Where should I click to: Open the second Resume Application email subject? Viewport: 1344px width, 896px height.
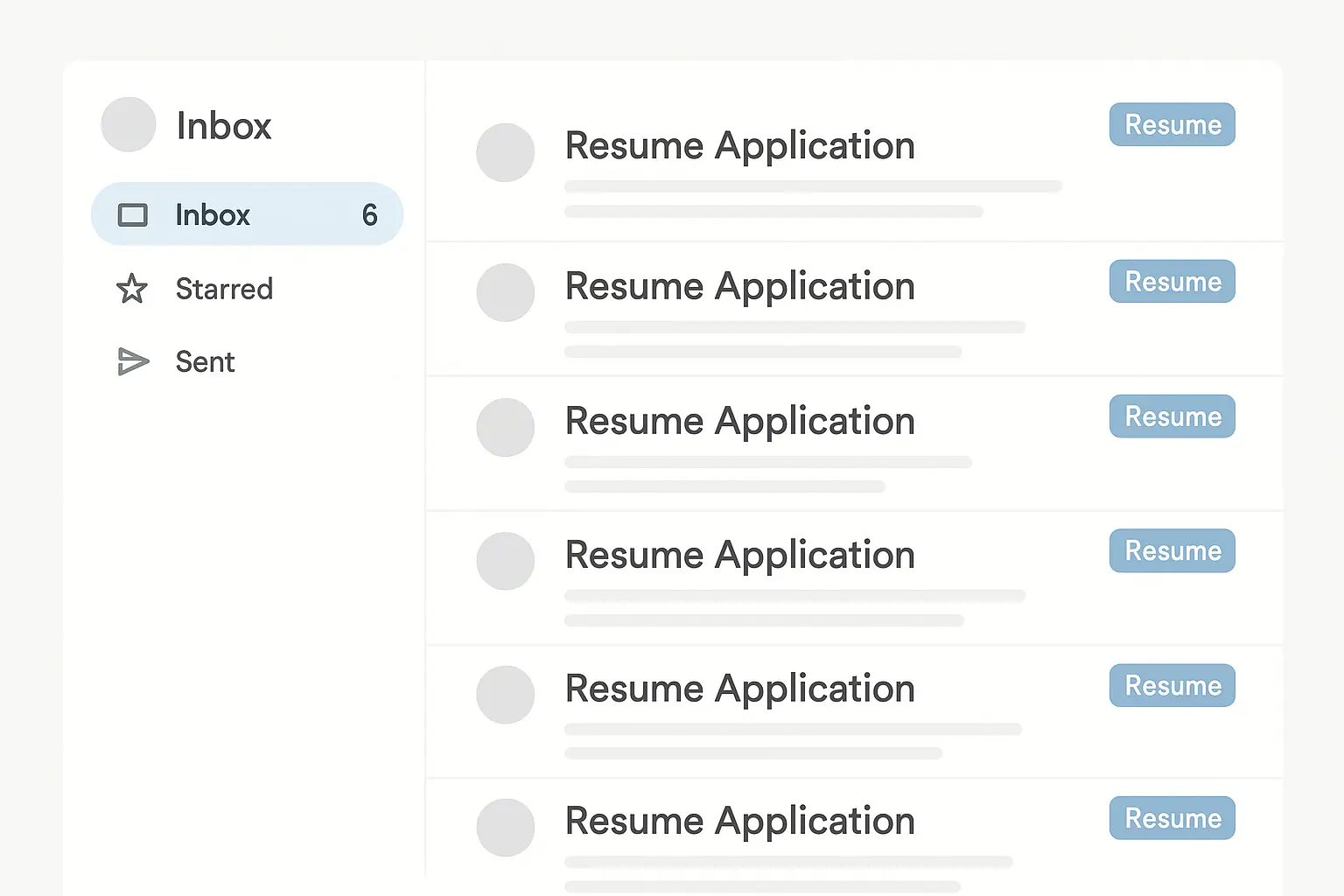tap(739, 287)
